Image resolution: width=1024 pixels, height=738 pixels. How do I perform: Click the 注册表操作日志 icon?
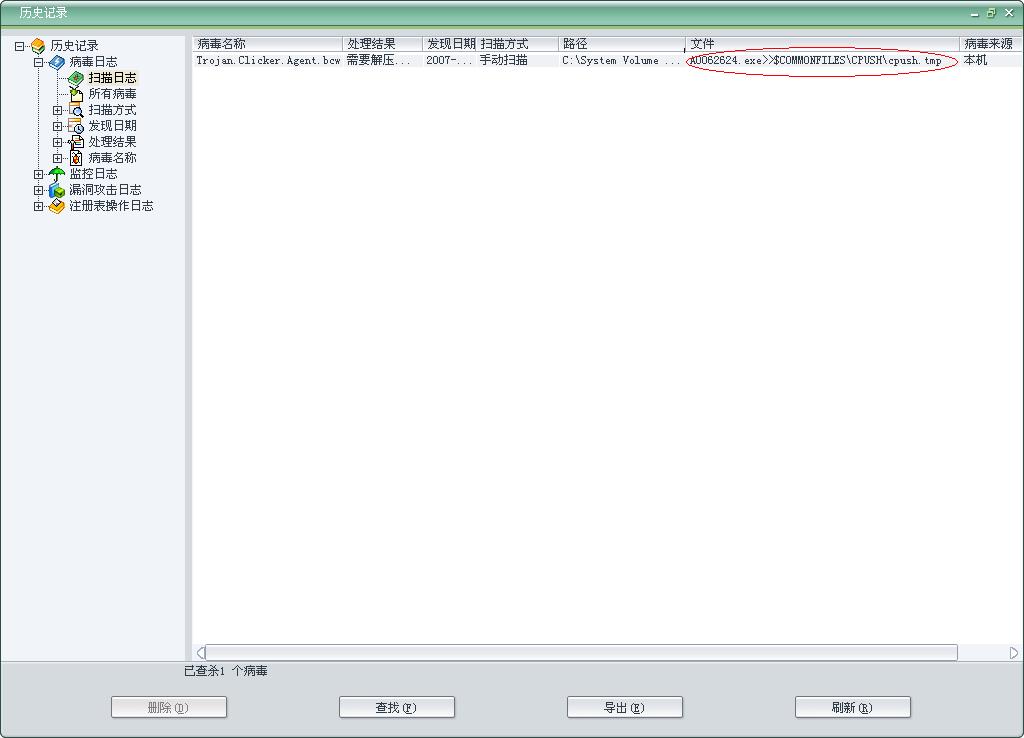57,206
